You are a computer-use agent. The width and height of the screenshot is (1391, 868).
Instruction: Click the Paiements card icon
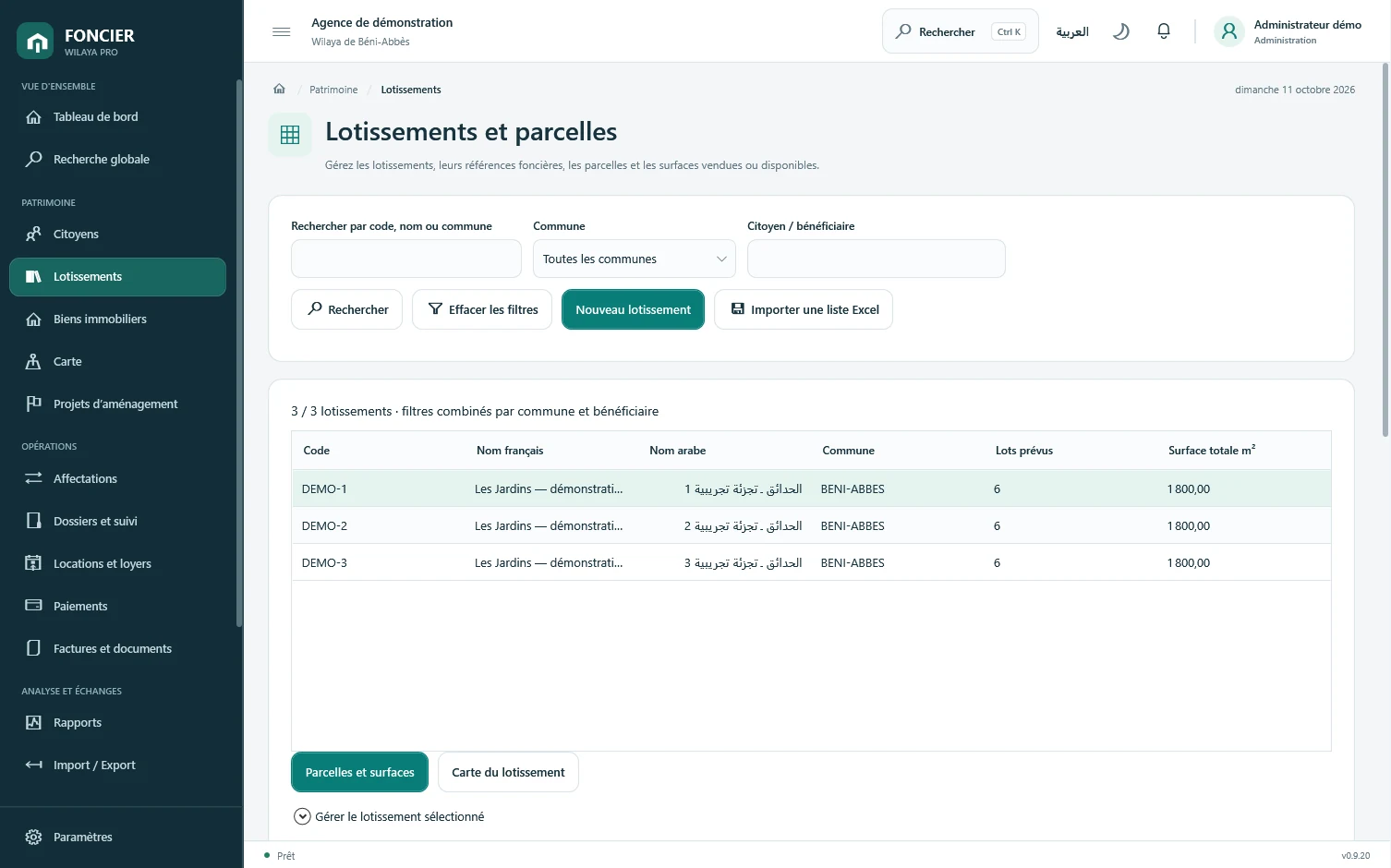point(34,606)
